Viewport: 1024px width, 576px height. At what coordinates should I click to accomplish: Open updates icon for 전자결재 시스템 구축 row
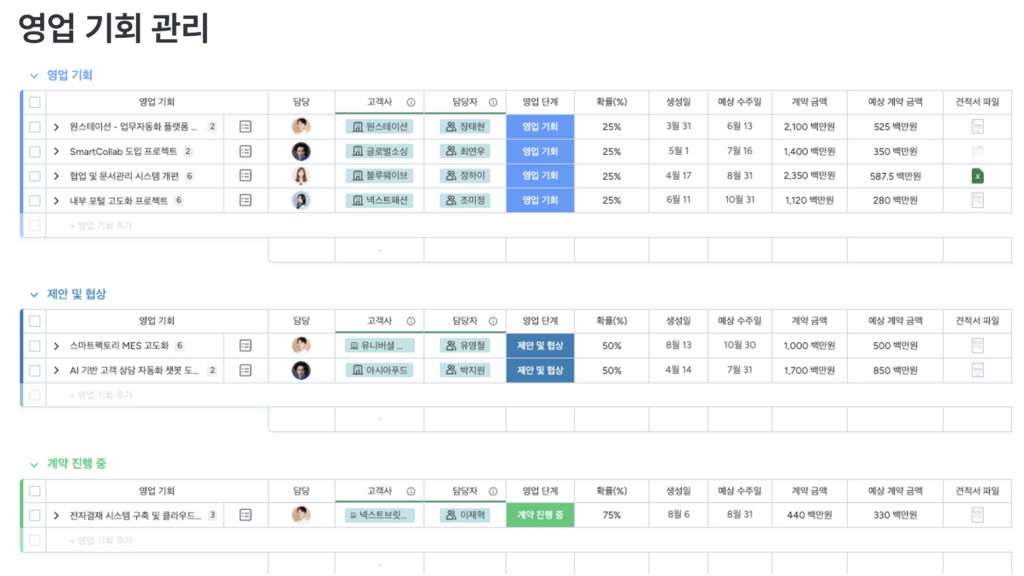(246, 515)
